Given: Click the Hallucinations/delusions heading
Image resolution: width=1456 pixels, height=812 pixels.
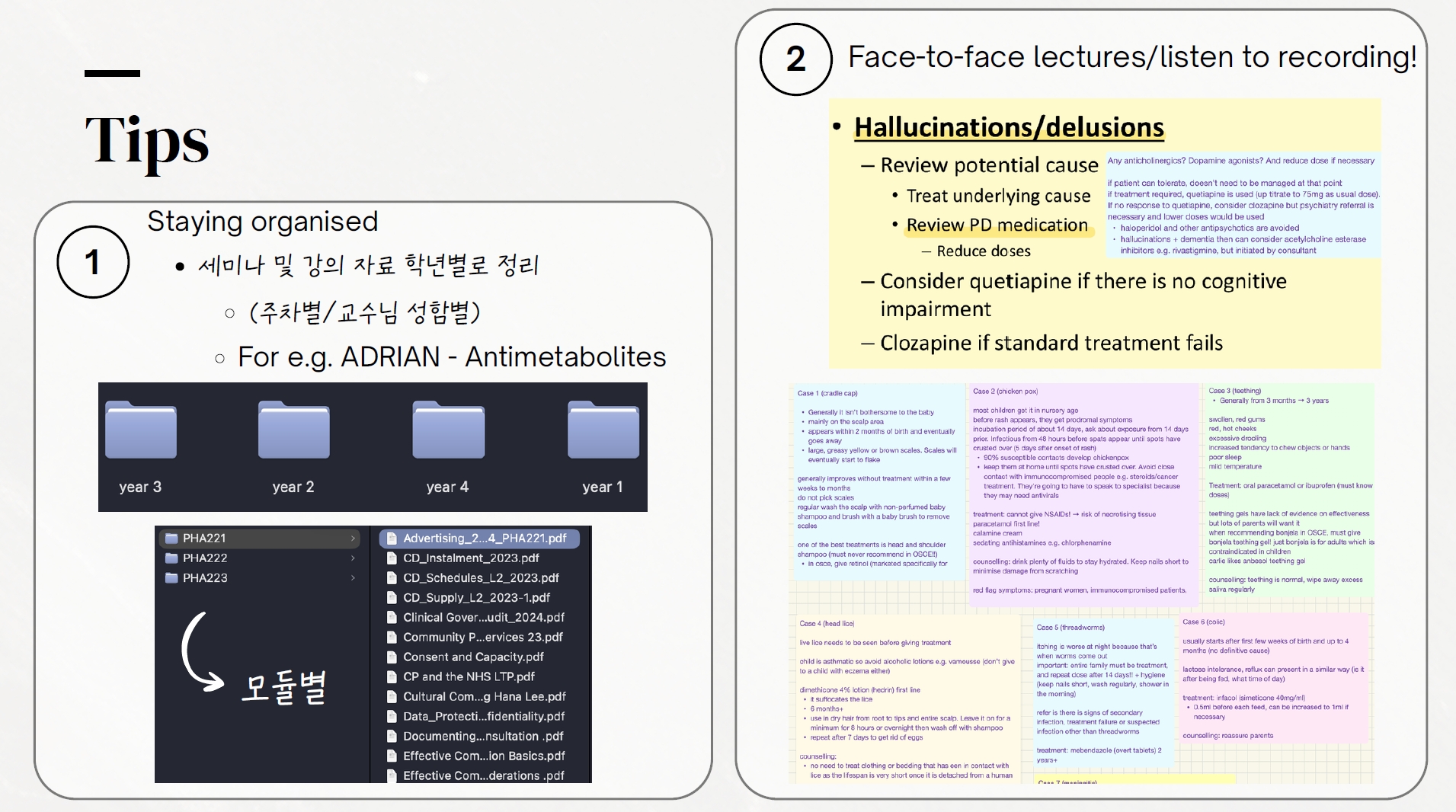Looking at the screenshot, I should pyautogui.click(x=1009, y=127).
